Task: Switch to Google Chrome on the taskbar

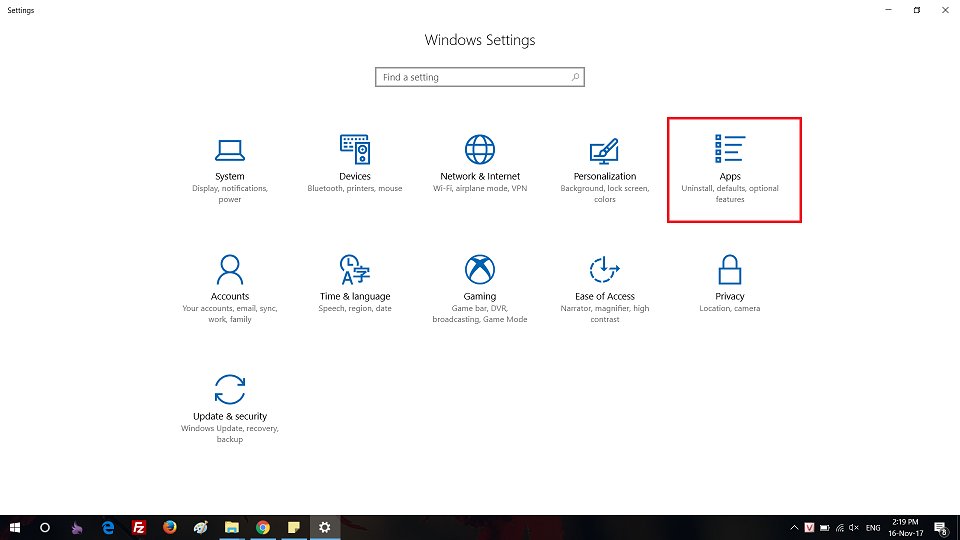Action: pyautogui.click(x=263, y=527)
